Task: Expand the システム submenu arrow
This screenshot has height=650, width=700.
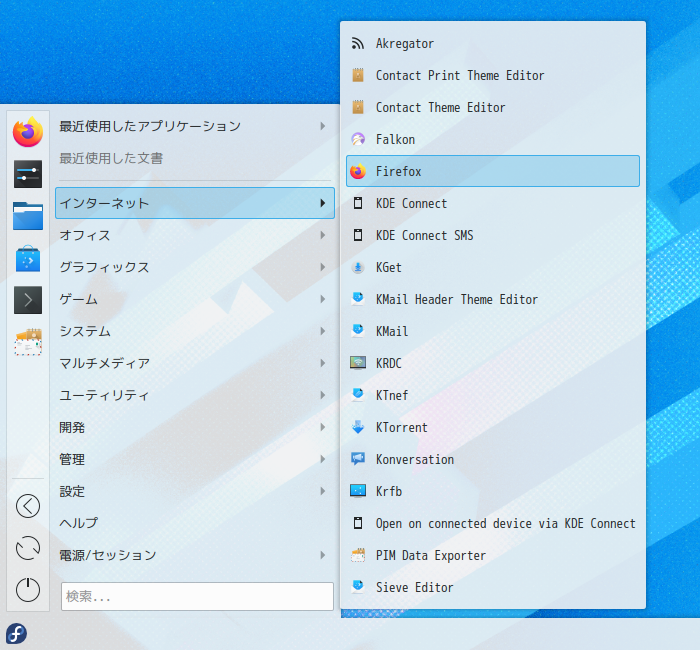Action: click(x=323, y=331)
